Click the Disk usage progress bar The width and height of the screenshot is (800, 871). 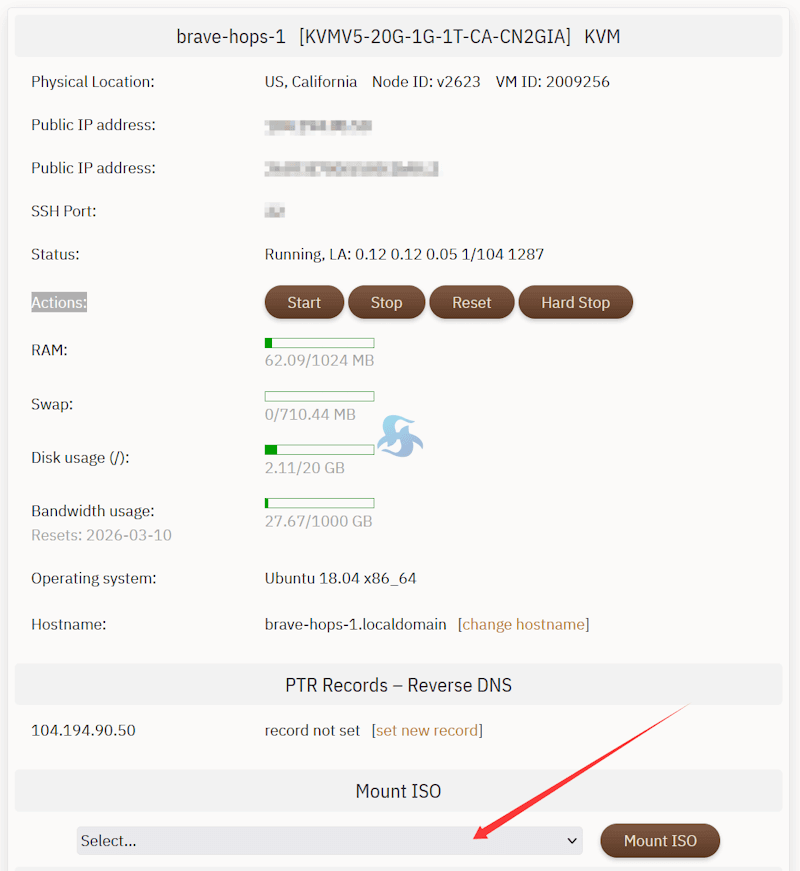point(319,449)
